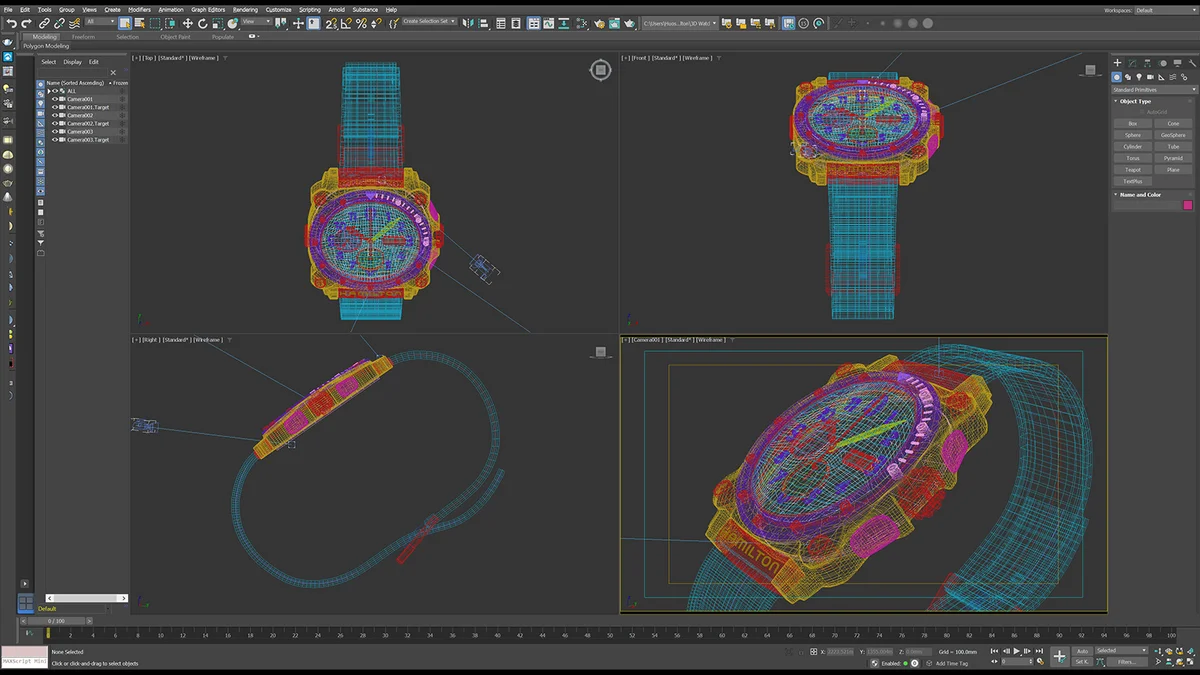The width and height of the screenshot is (1200, 675).
Task: Switch to the Freeform ribbon tab
Action: [83, 37]
